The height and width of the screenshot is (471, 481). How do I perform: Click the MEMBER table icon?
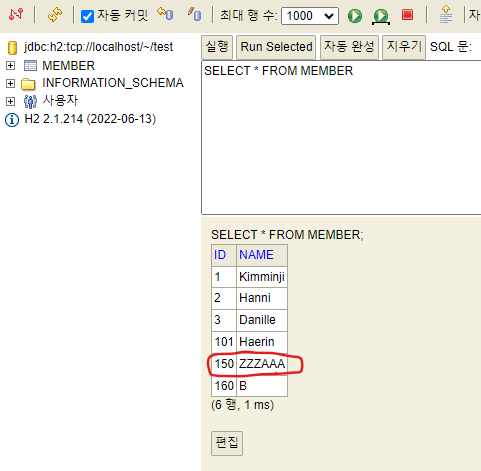[30, 66]
